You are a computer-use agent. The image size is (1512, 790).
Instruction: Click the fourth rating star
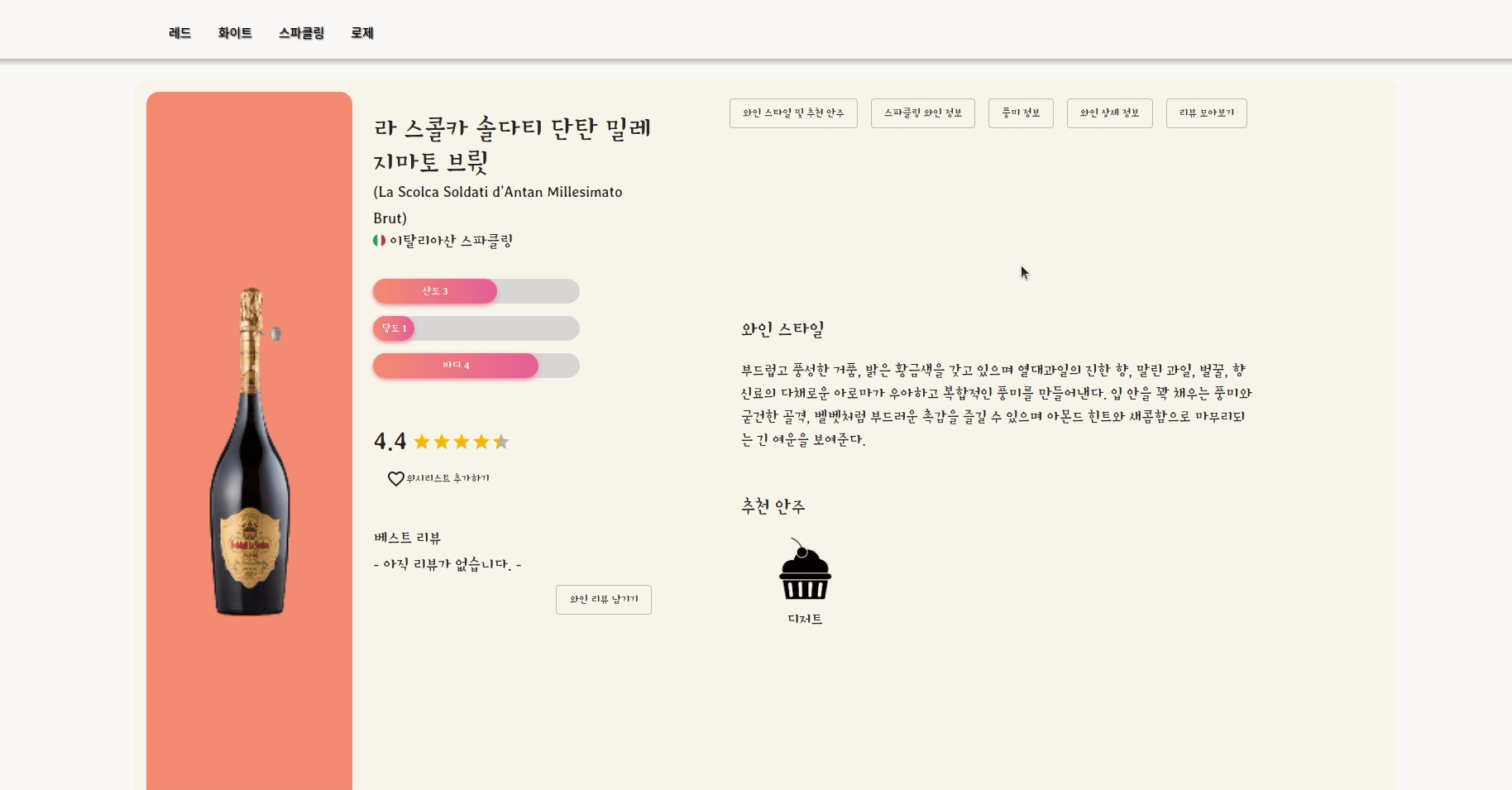point(481,442)
